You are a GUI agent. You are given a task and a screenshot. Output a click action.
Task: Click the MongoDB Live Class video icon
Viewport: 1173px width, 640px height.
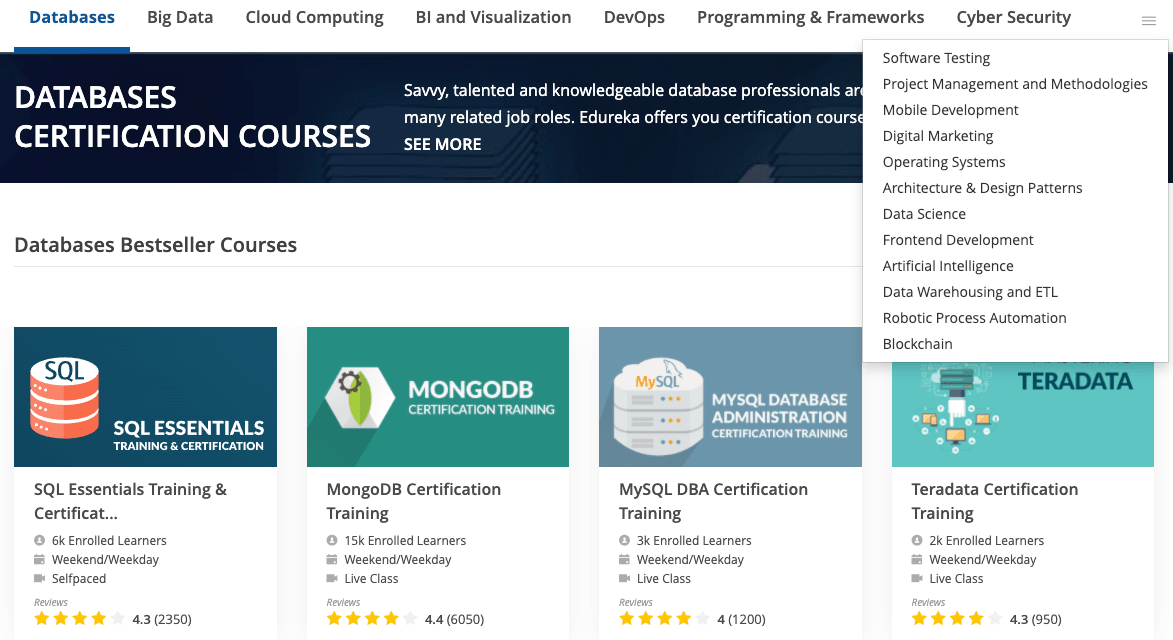point(332,578)
